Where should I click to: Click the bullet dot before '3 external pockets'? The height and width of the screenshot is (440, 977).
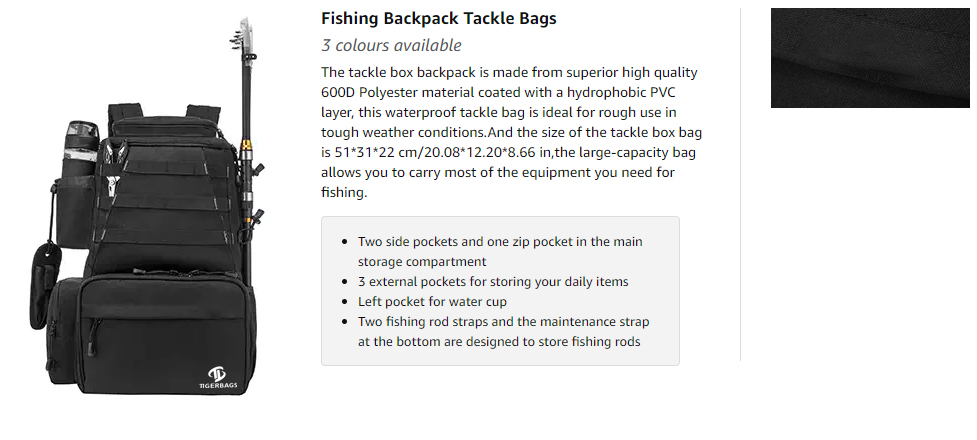(x=345, y=282)
